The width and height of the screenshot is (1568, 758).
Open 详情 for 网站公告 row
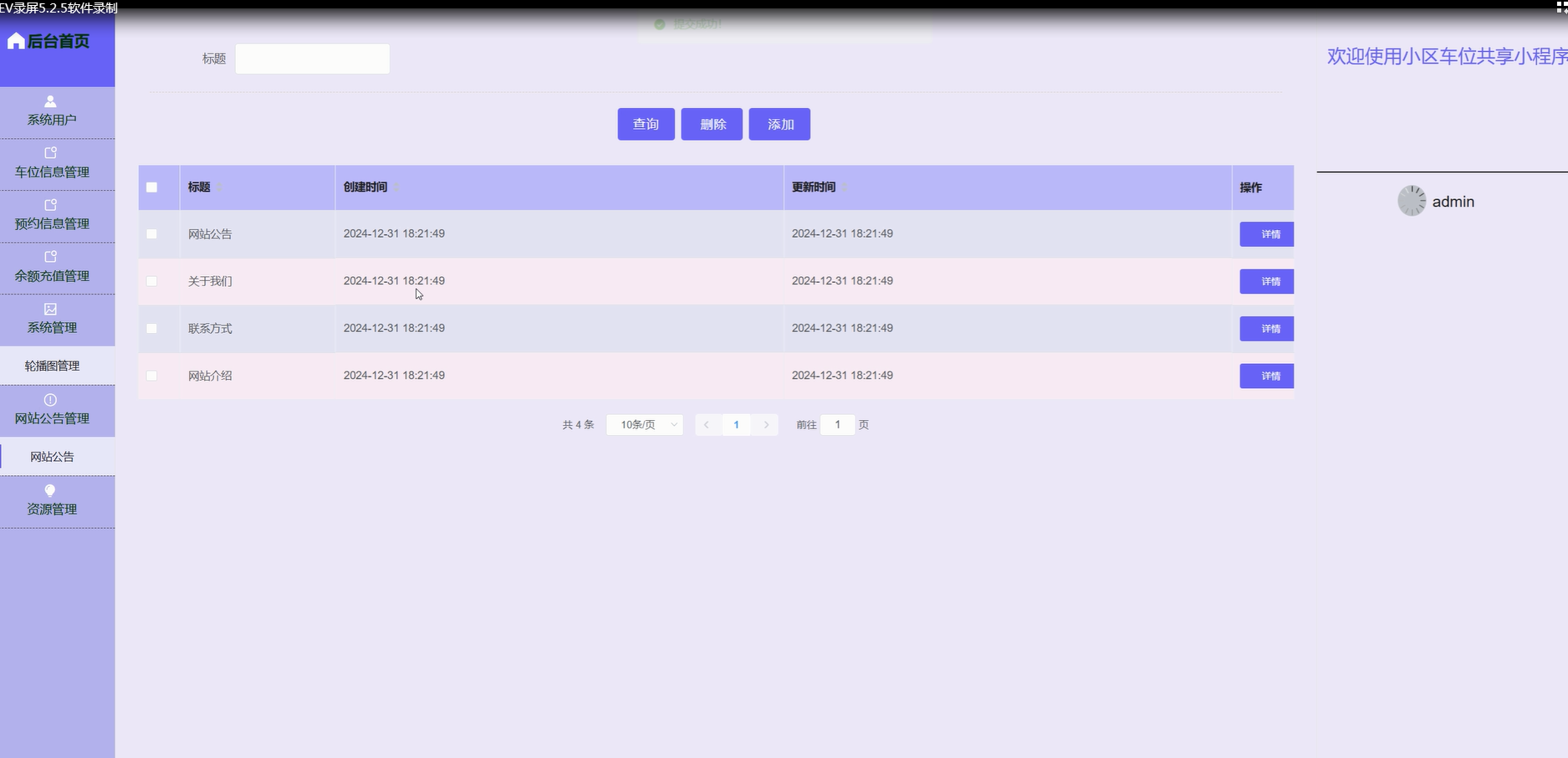tap(1266, 234)
